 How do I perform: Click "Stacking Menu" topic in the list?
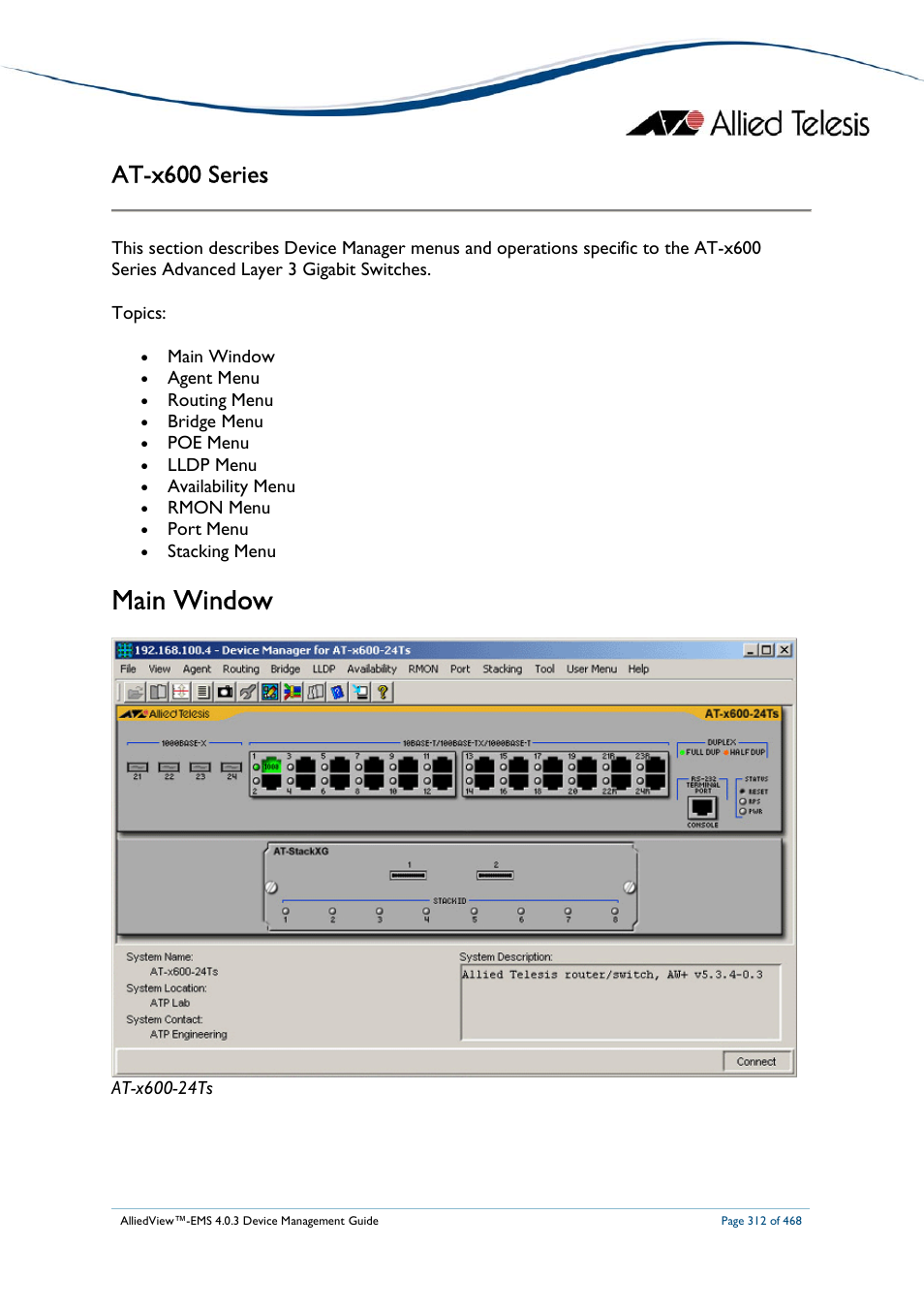(x=222, y=551)
